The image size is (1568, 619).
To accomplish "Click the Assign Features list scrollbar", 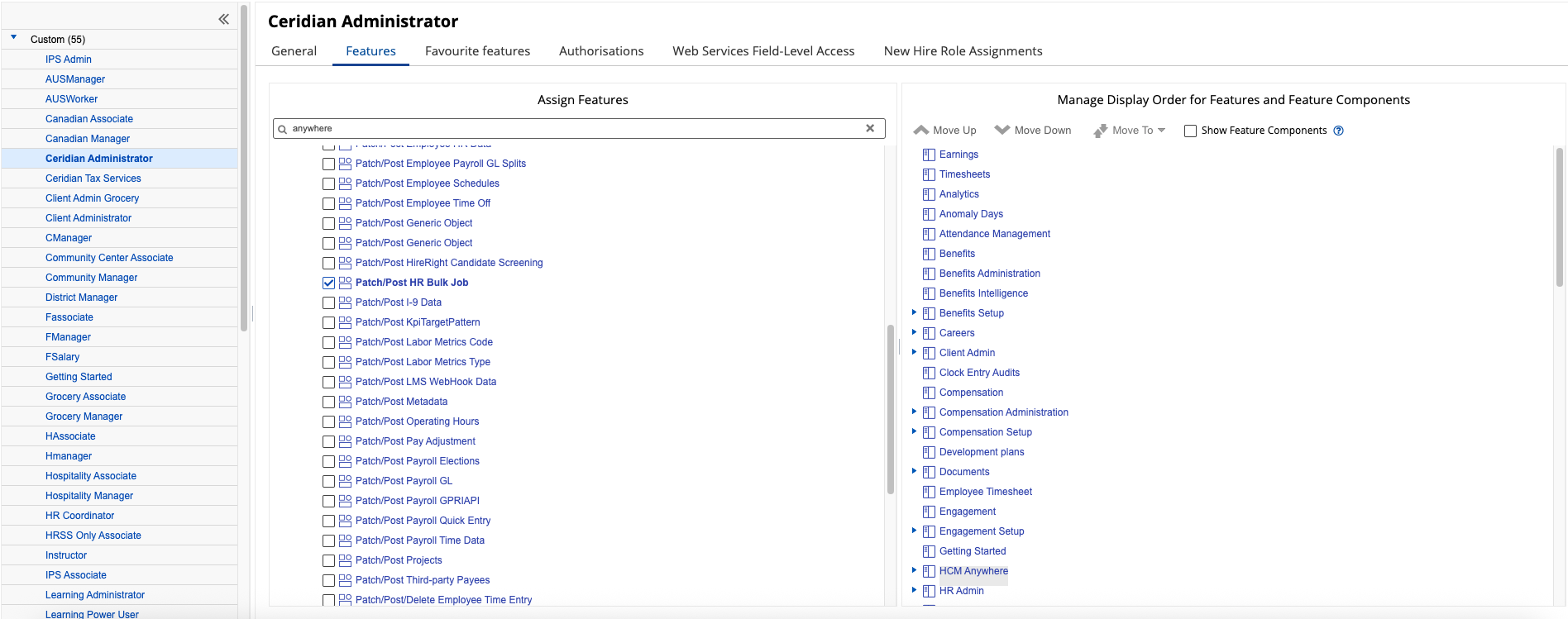I will pyautogui.click(x=891, y=409).
